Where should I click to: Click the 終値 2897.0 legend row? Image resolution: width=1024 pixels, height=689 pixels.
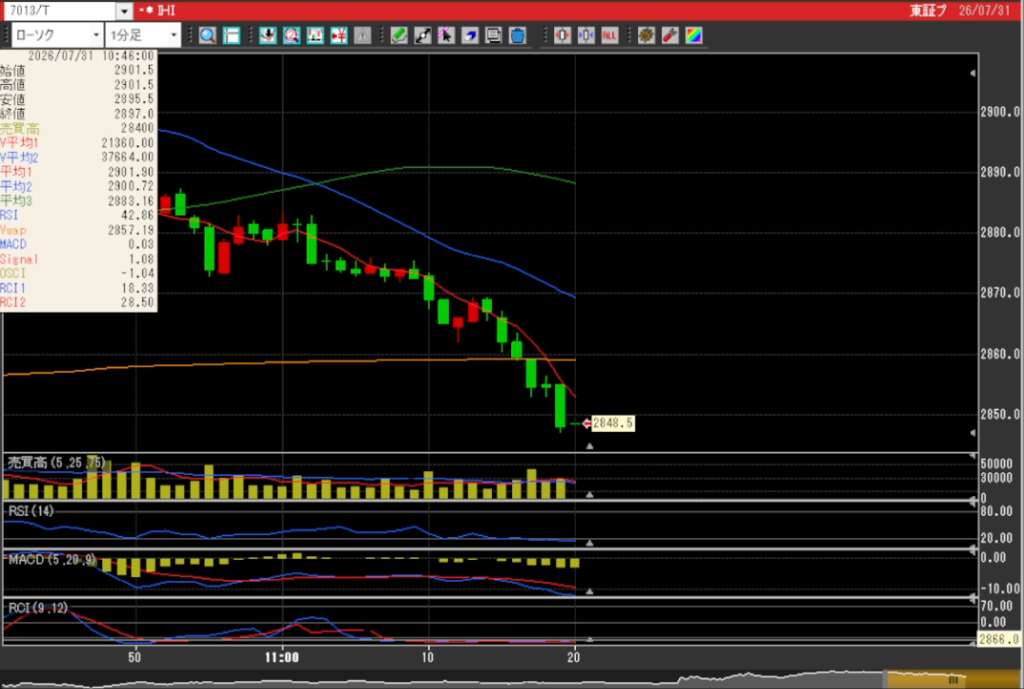(78, 114)
